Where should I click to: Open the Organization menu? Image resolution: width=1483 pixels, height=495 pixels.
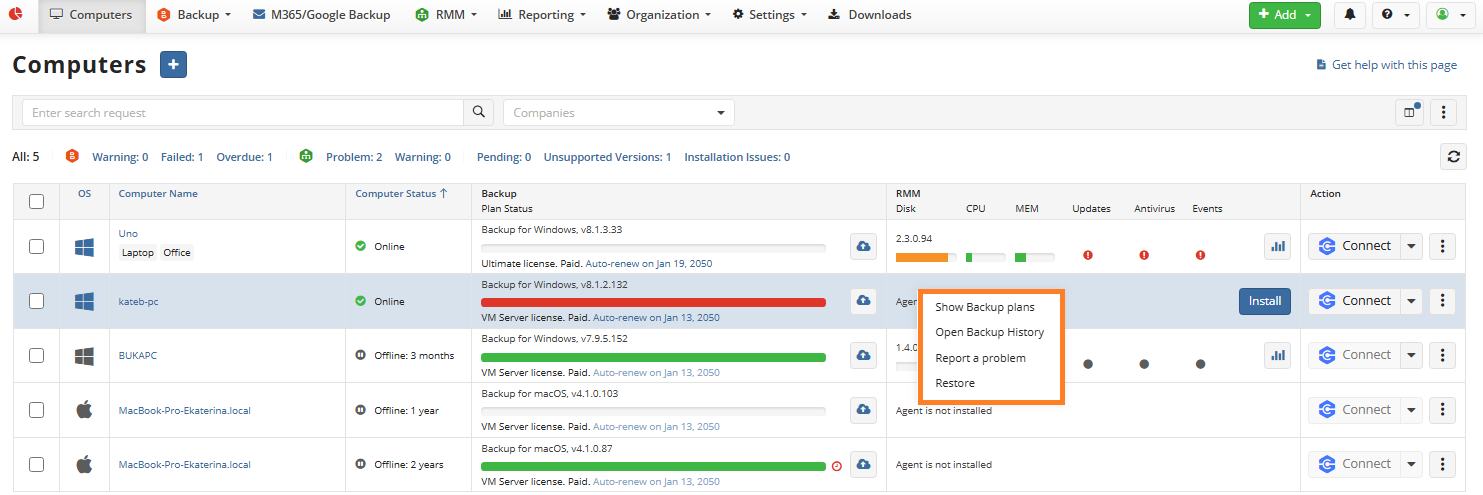[x=659, y=15]
